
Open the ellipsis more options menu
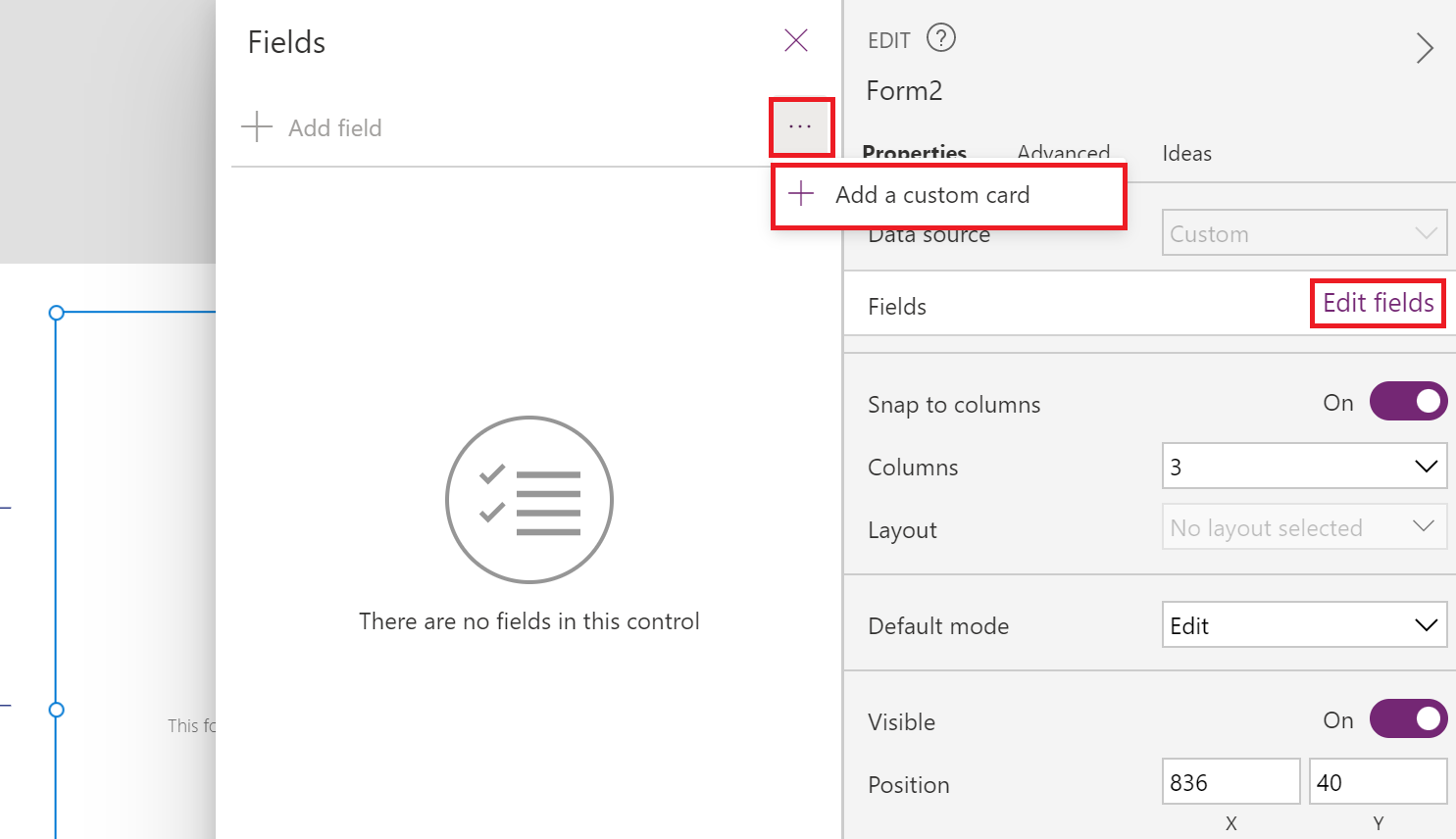(x=801, y=126)
